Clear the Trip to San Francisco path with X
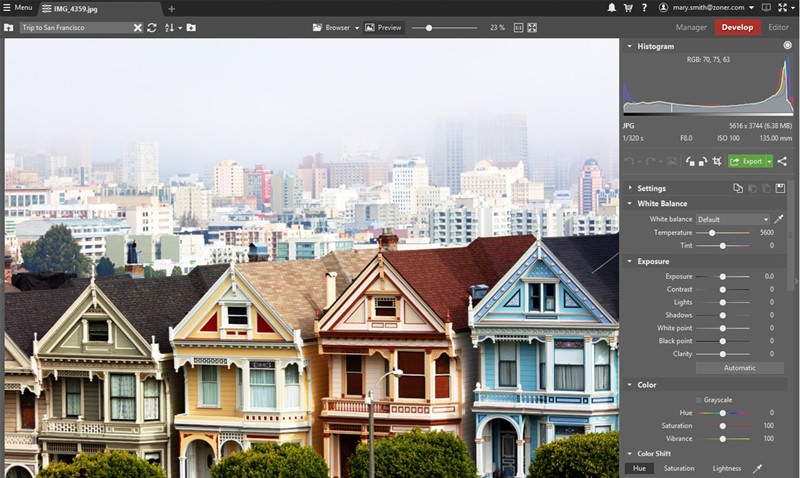Image resolution: width=800 pixels, height=478 pixels. (138, 28)
